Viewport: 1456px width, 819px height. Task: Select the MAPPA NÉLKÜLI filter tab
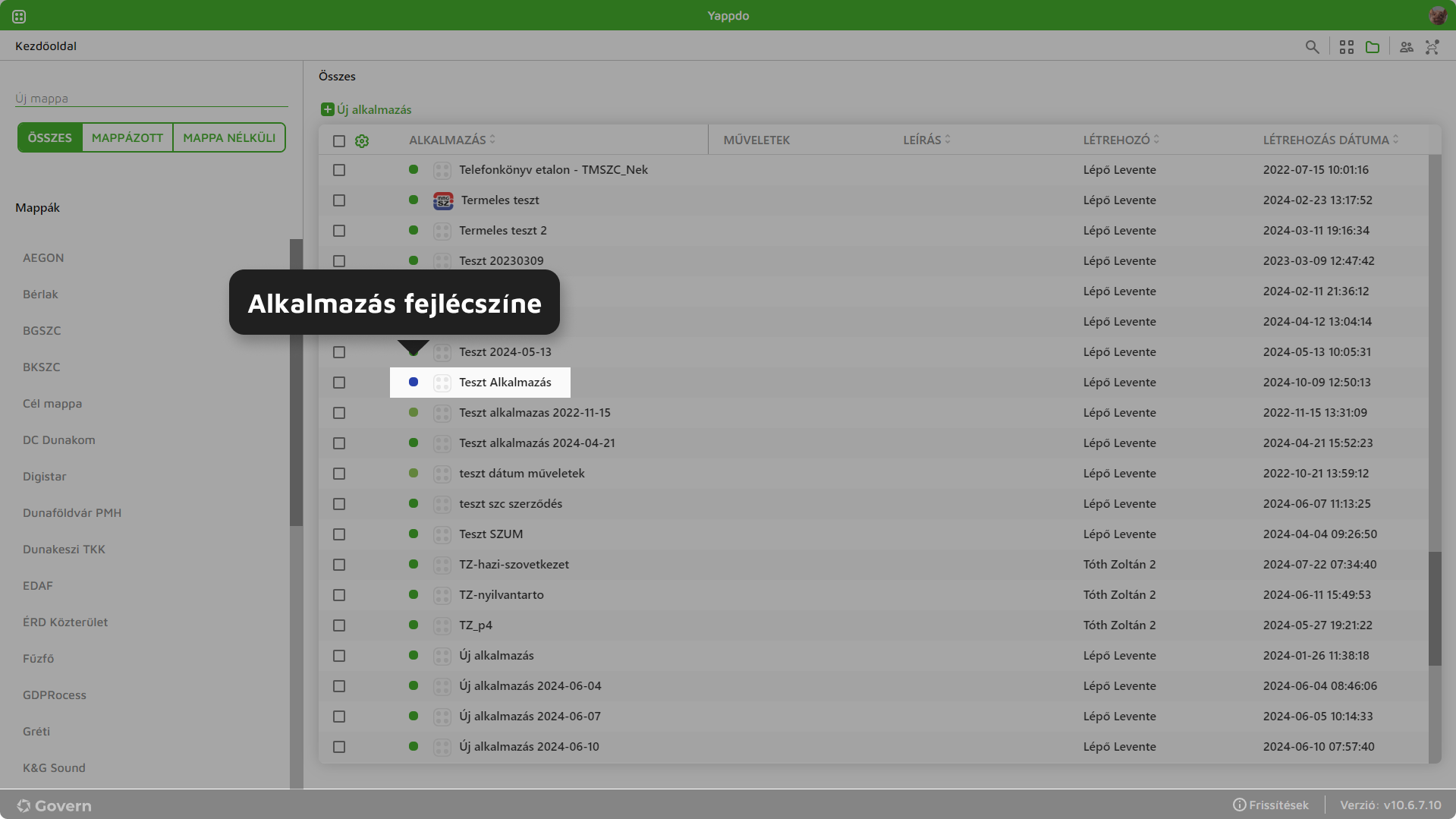pos(228,137)
